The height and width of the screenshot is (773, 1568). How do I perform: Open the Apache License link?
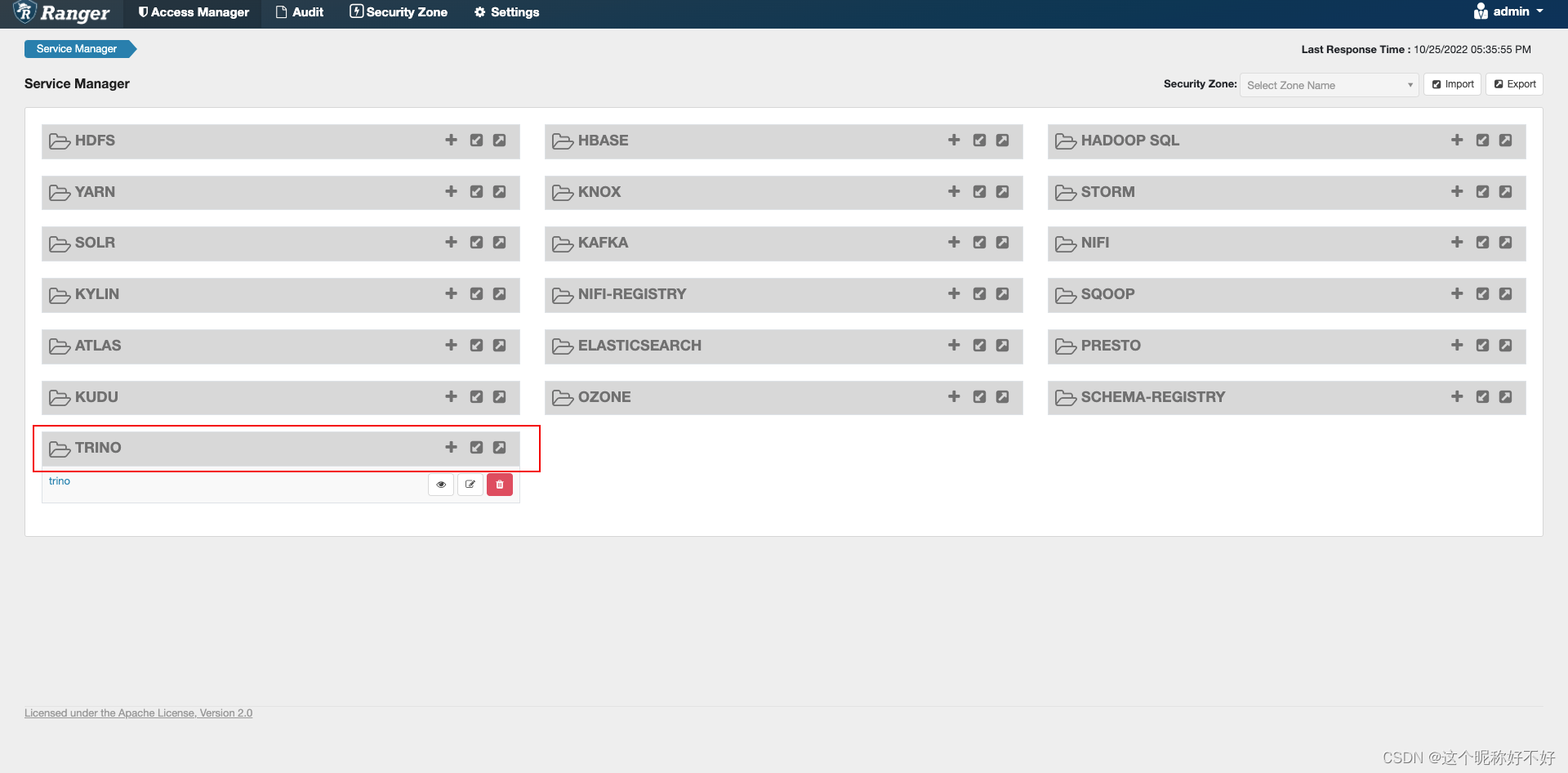(138, 713)
